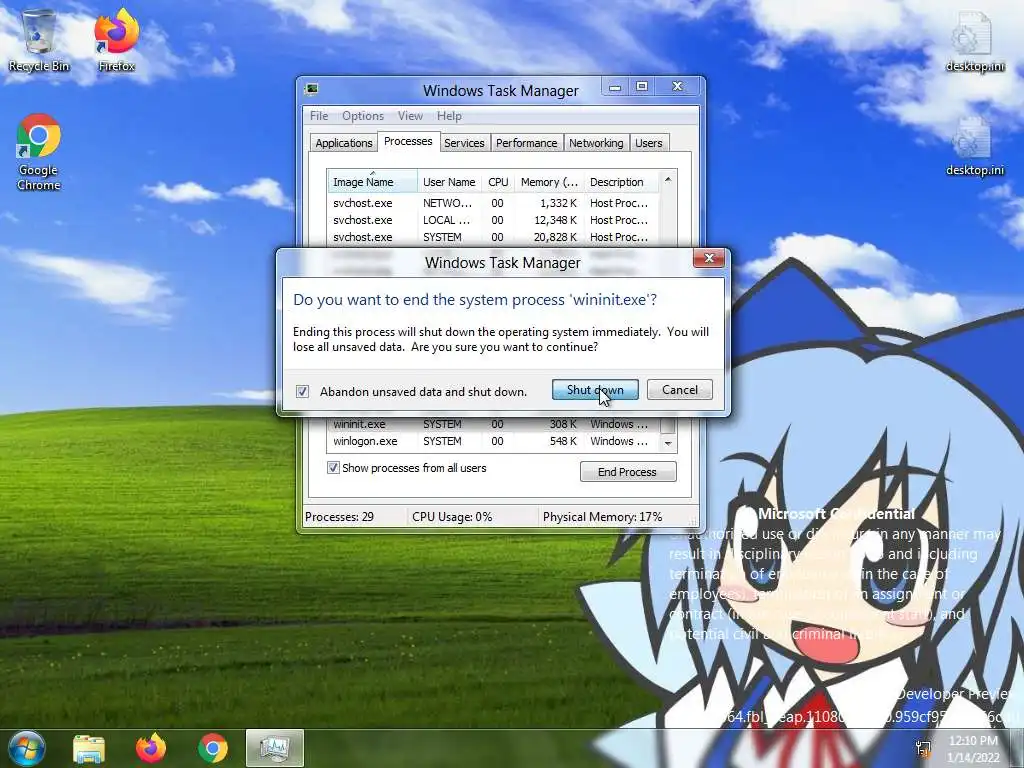Screen dimensions: 1024x768
Task: Close the main Task Manager window
Action: (x=678, y=86)
